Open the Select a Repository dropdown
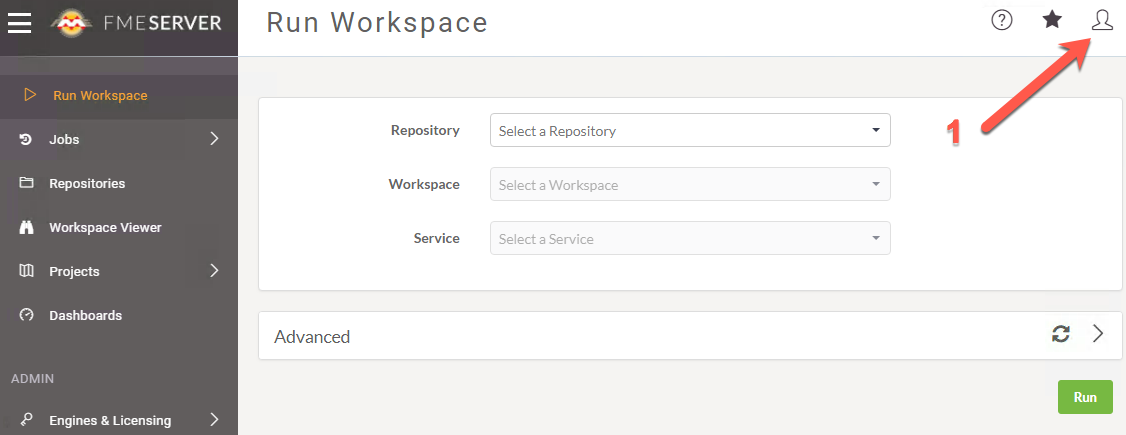1126x435 pixels. (x=689, y=130)
